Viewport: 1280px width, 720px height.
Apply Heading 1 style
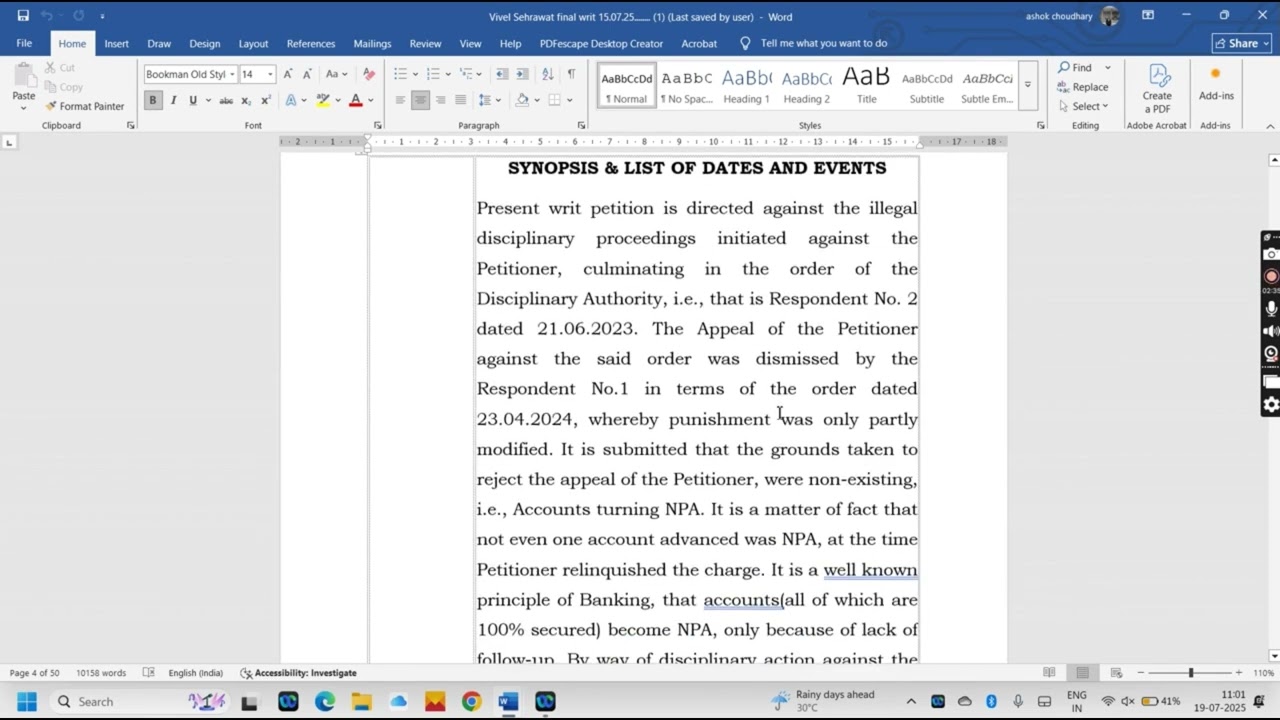(747, 86)
